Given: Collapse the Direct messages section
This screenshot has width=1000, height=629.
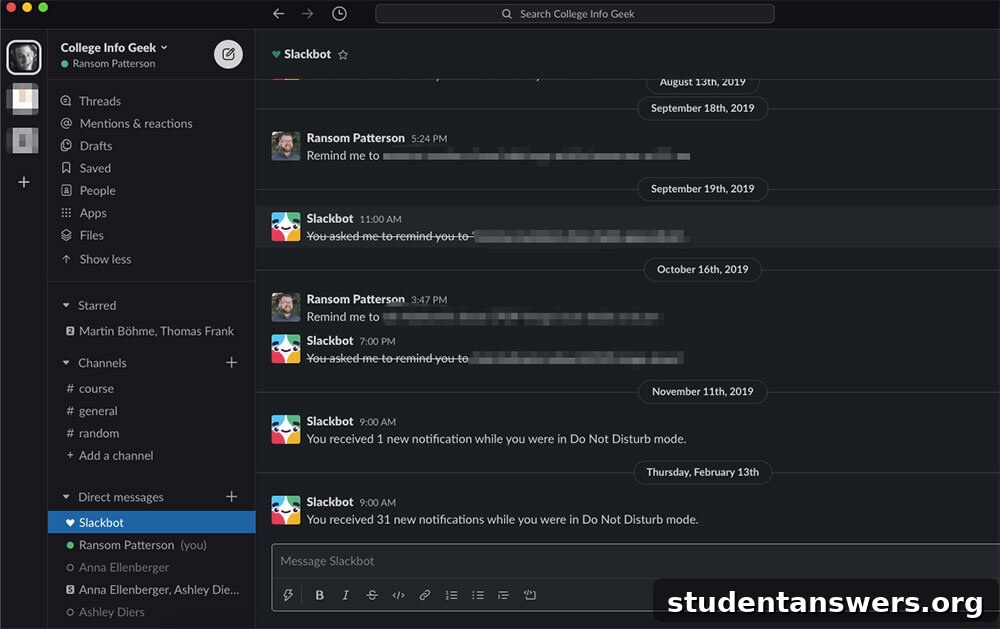Looking at the screenshot, I should [x=66, y=497].
